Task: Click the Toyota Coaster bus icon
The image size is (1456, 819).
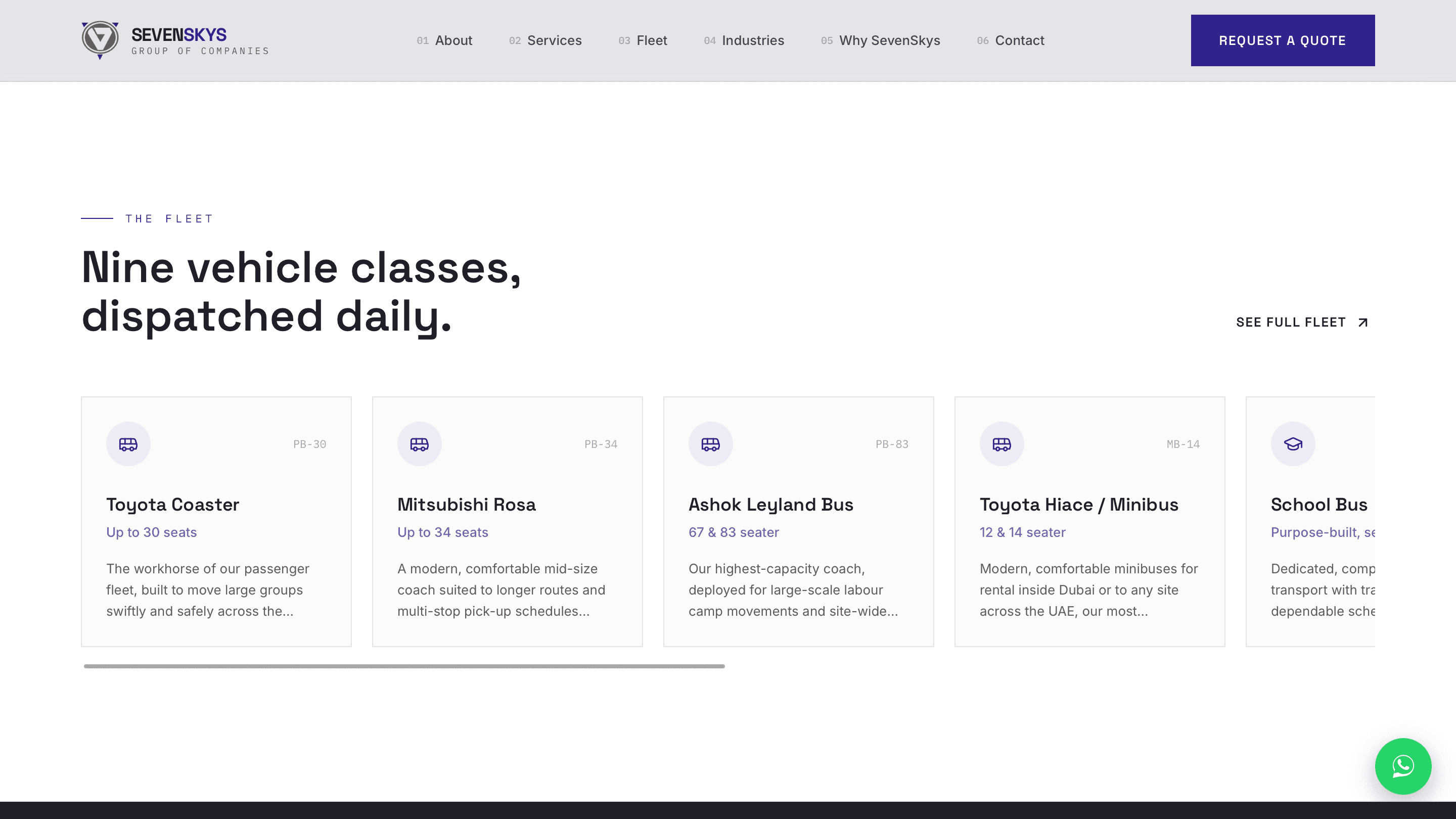Action: point(128,444)
